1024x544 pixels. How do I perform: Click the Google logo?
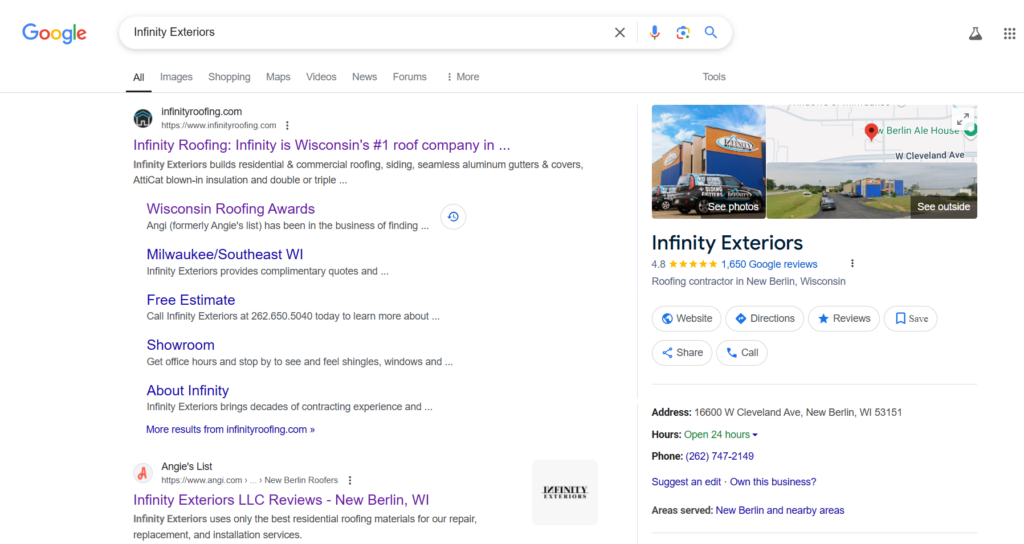(54, 33)
